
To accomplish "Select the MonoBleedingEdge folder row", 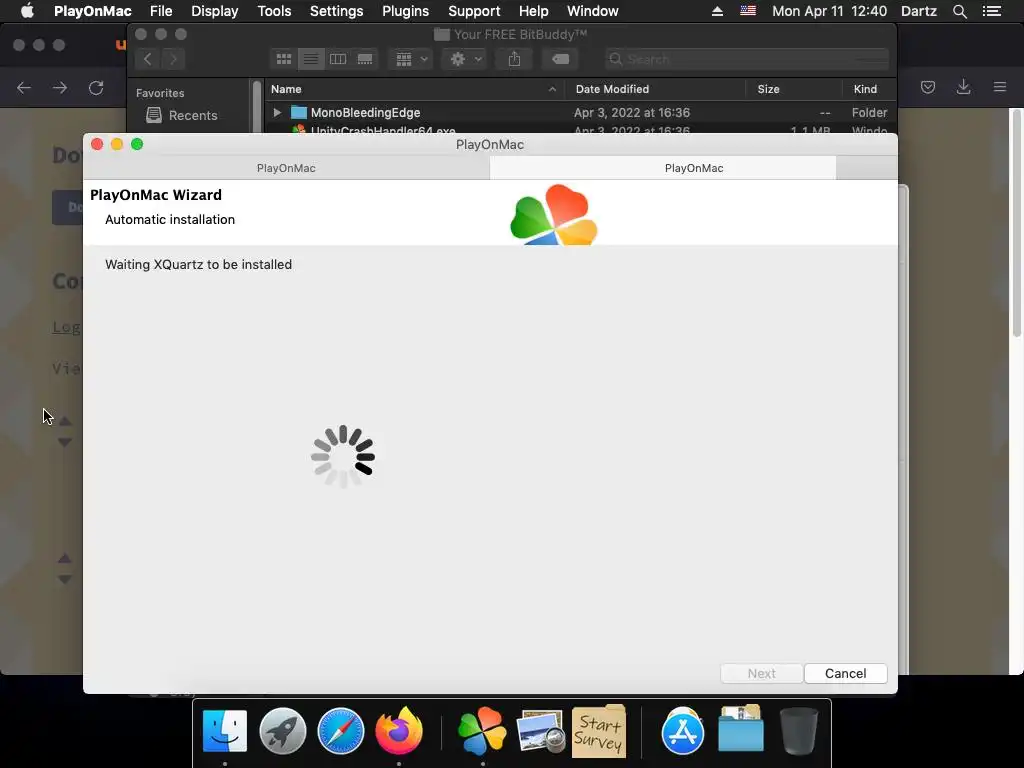I will tap(580, 112).
